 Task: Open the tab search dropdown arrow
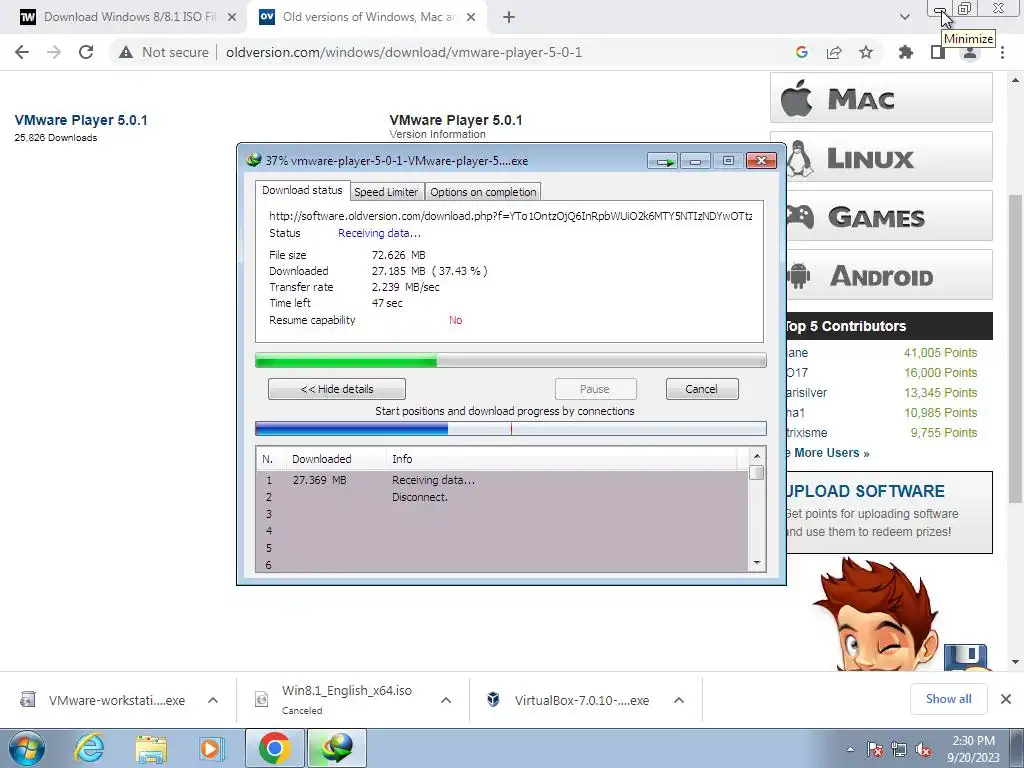tap(904, 17)
